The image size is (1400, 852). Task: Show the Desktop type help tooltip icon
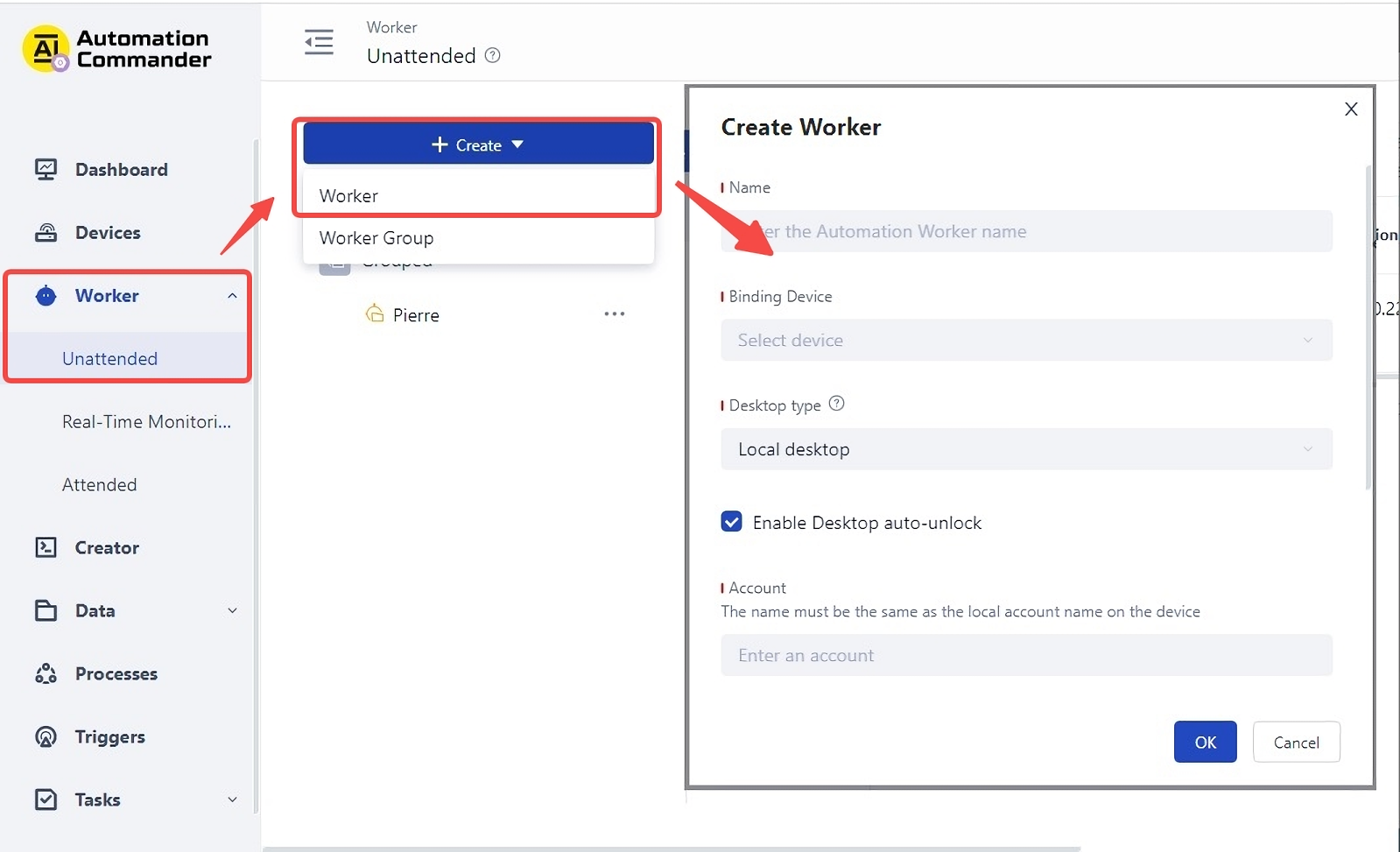tap(836, 404)
